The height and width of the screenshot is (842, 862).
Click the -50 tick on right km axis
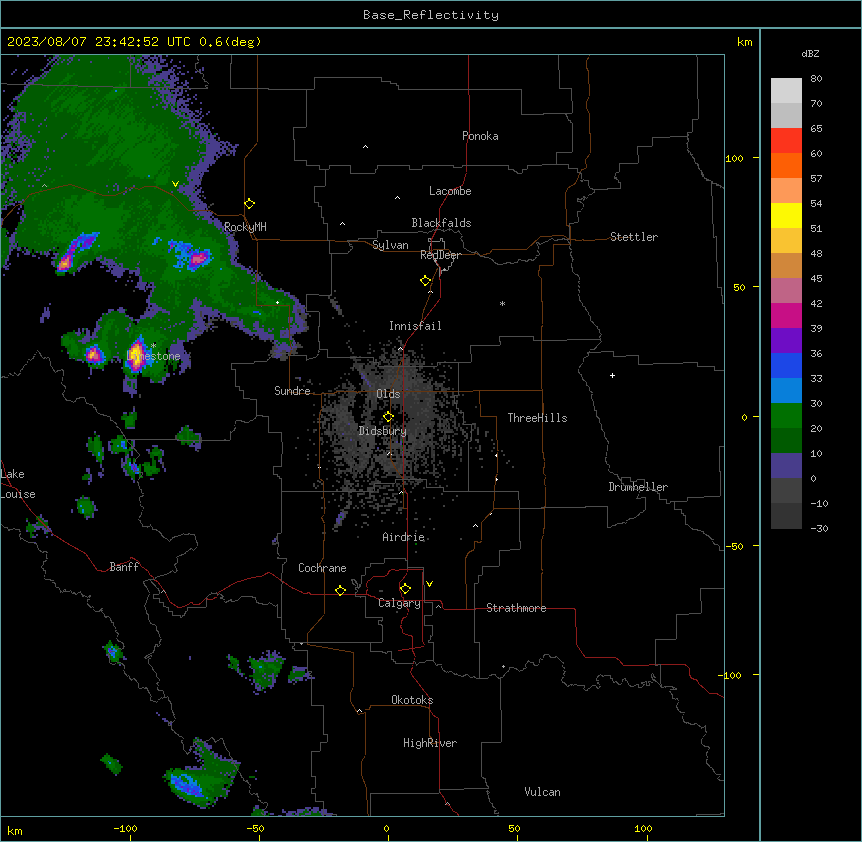pos(734,546)
